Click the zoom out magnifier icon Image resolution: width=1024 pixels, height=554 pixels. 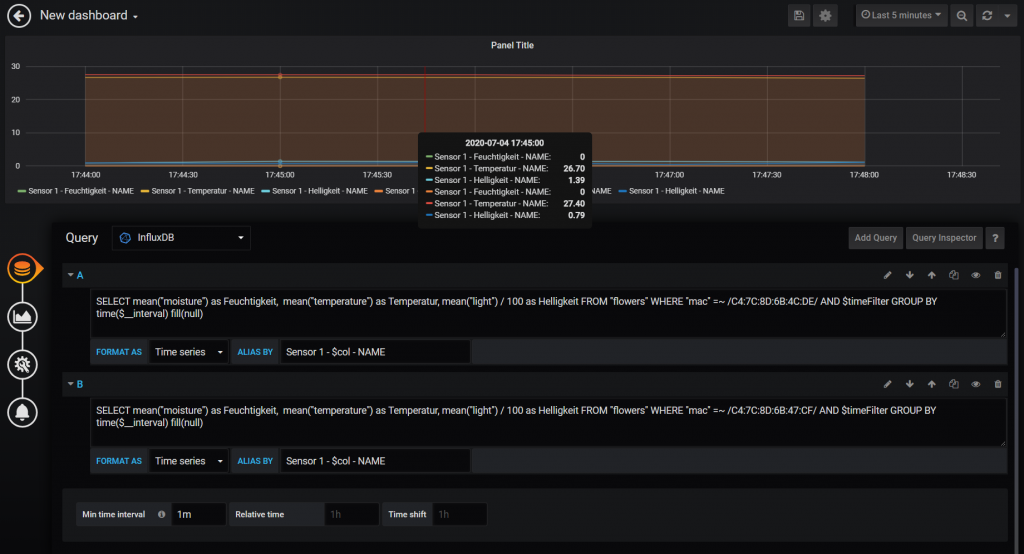point(961,16)
